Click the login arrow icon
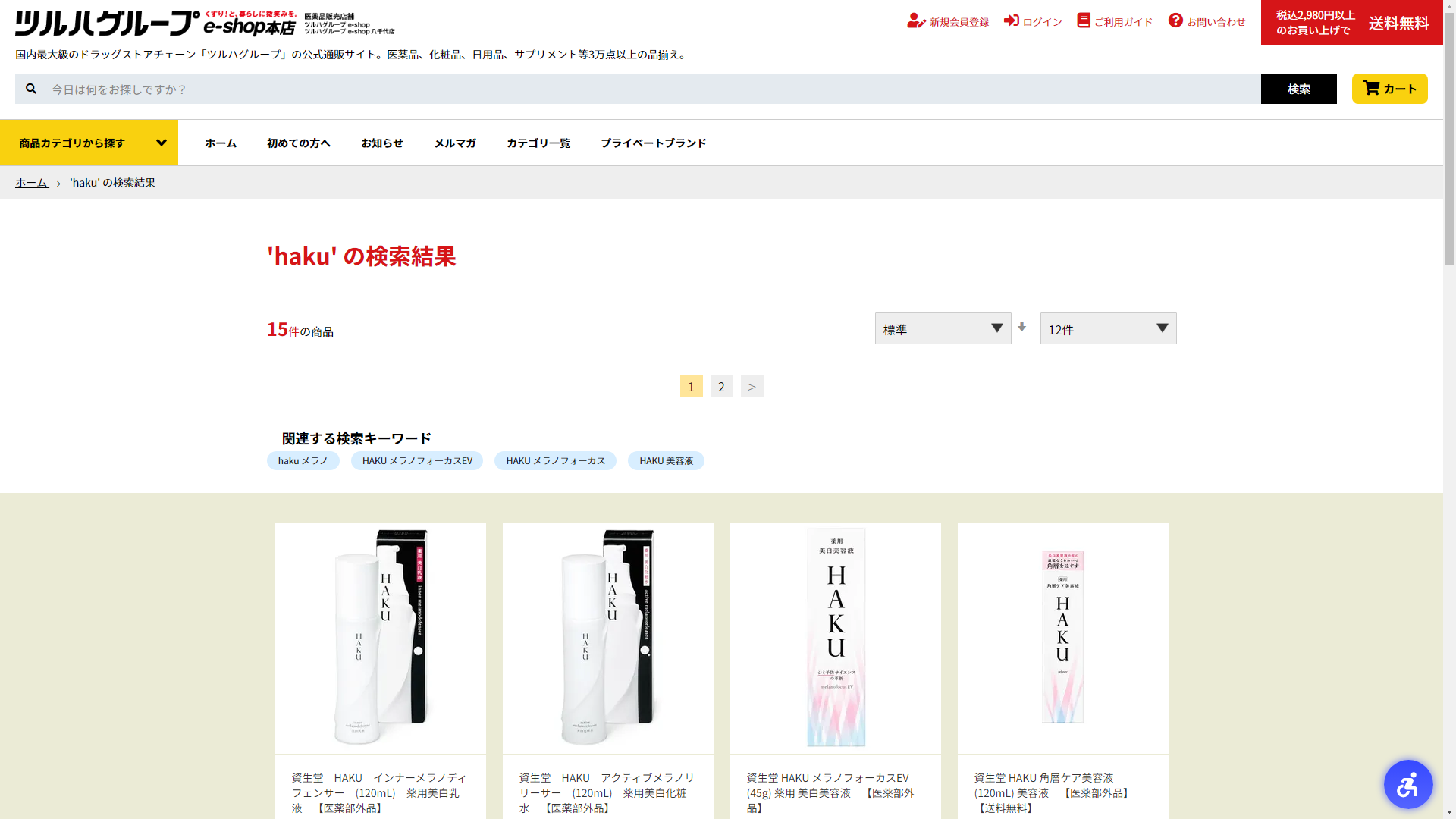Screen dimensions: 1456x819 click(x=1011, y=20)
